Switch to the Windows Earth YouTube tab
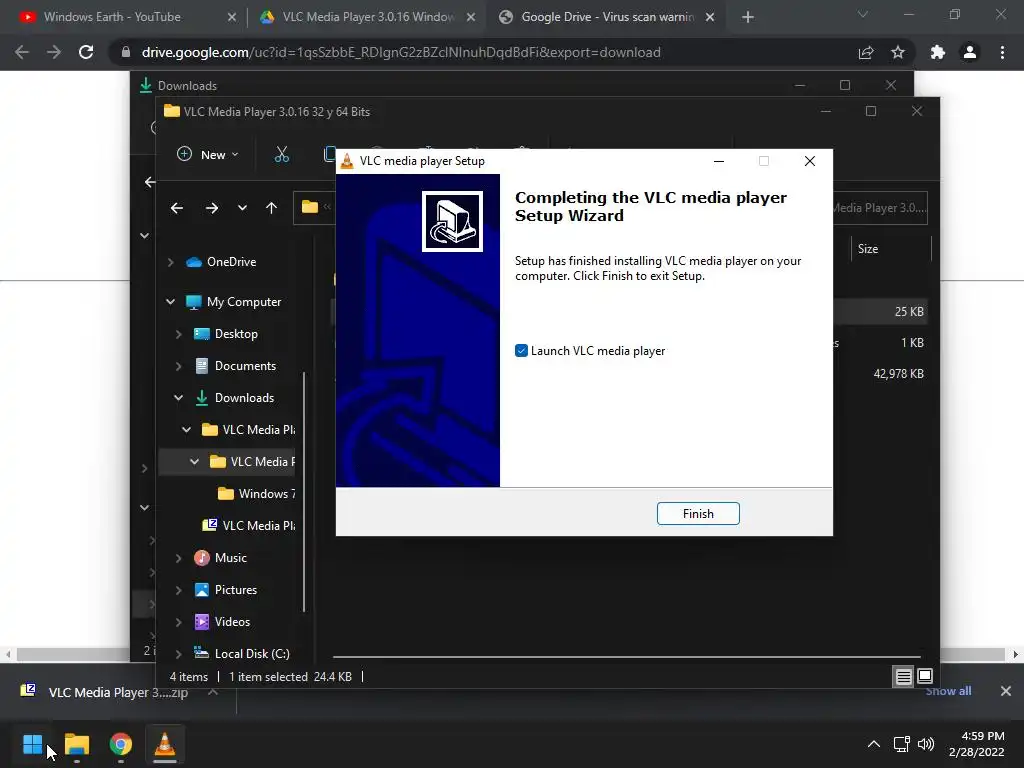Viewport: 1024px width, 768px height. pos(112,17)
